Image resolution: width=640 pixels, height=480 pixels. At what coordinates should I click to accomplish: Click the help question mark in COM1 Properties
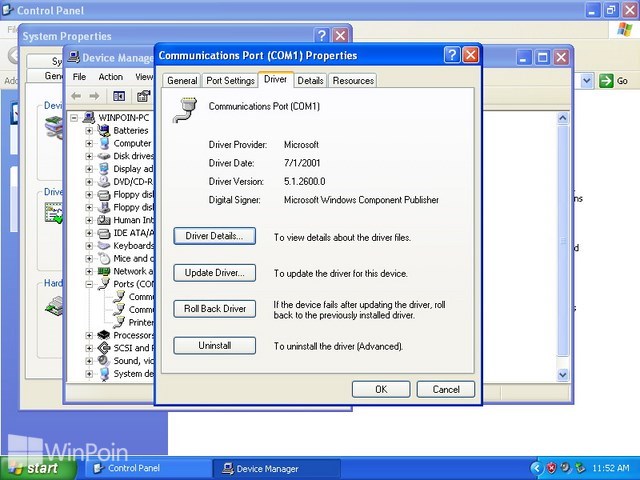pyautogui.click(x=452, y=55)
